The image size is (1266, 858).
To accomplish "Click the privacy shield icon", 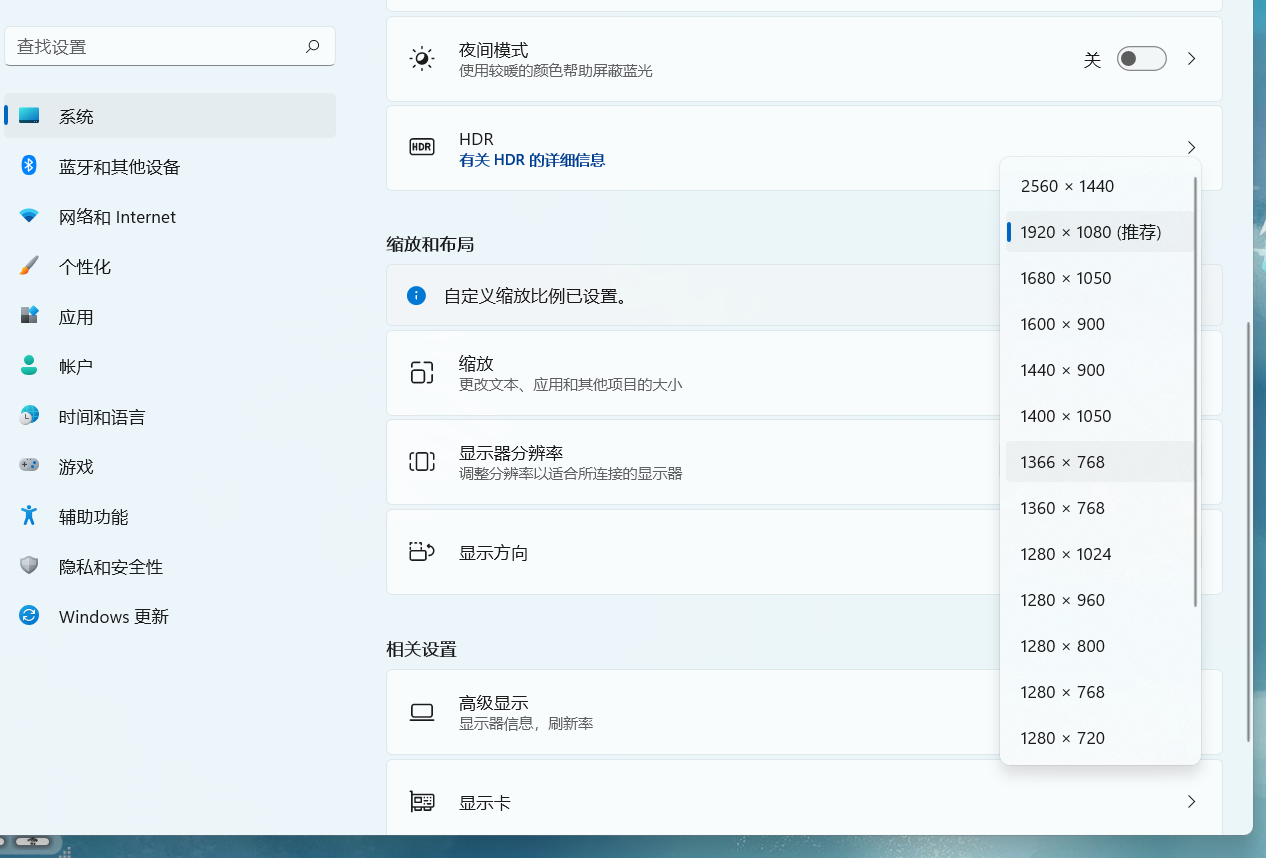I will pyautogui.click(x=29, y=566).
